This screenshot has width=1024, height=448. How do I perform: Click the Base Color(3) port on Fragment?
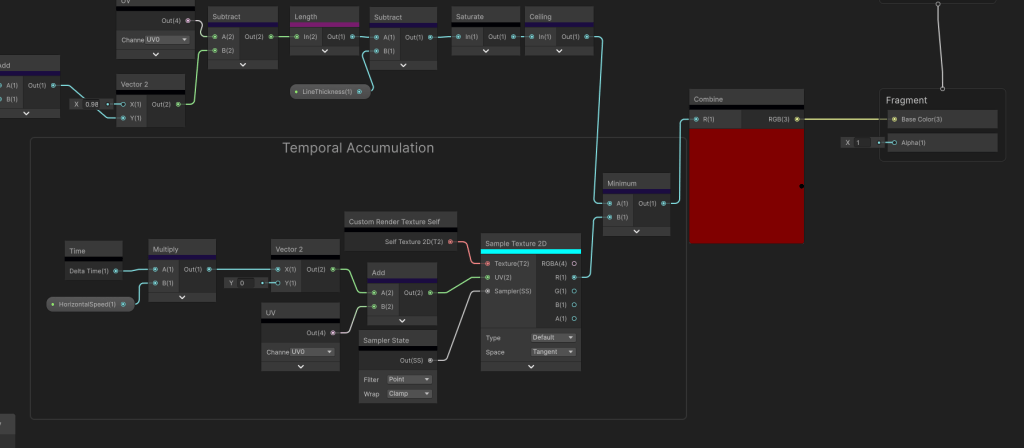point(894,119)
